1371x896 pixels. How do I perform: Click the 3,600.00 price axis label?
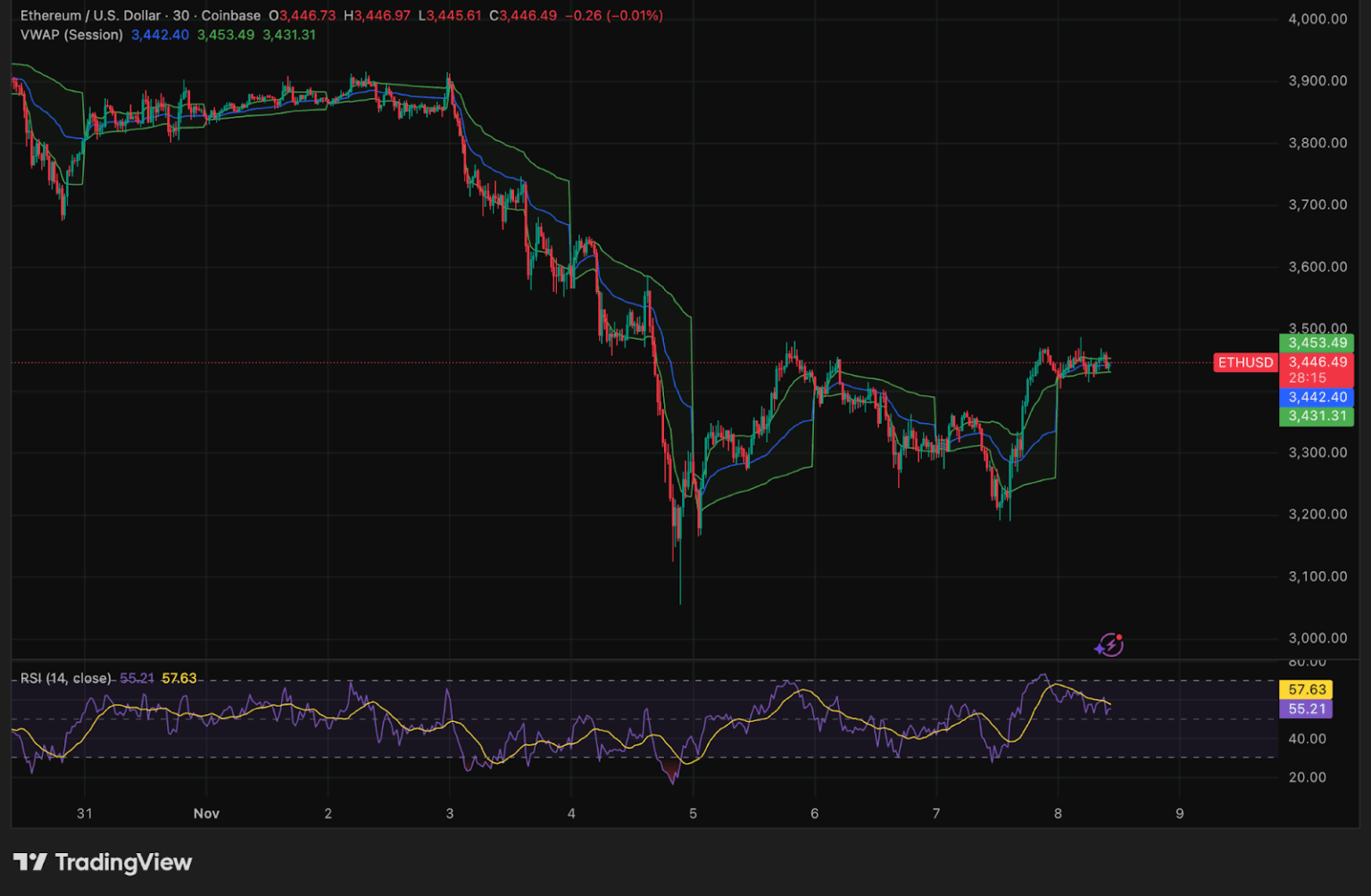point(1317,267)
